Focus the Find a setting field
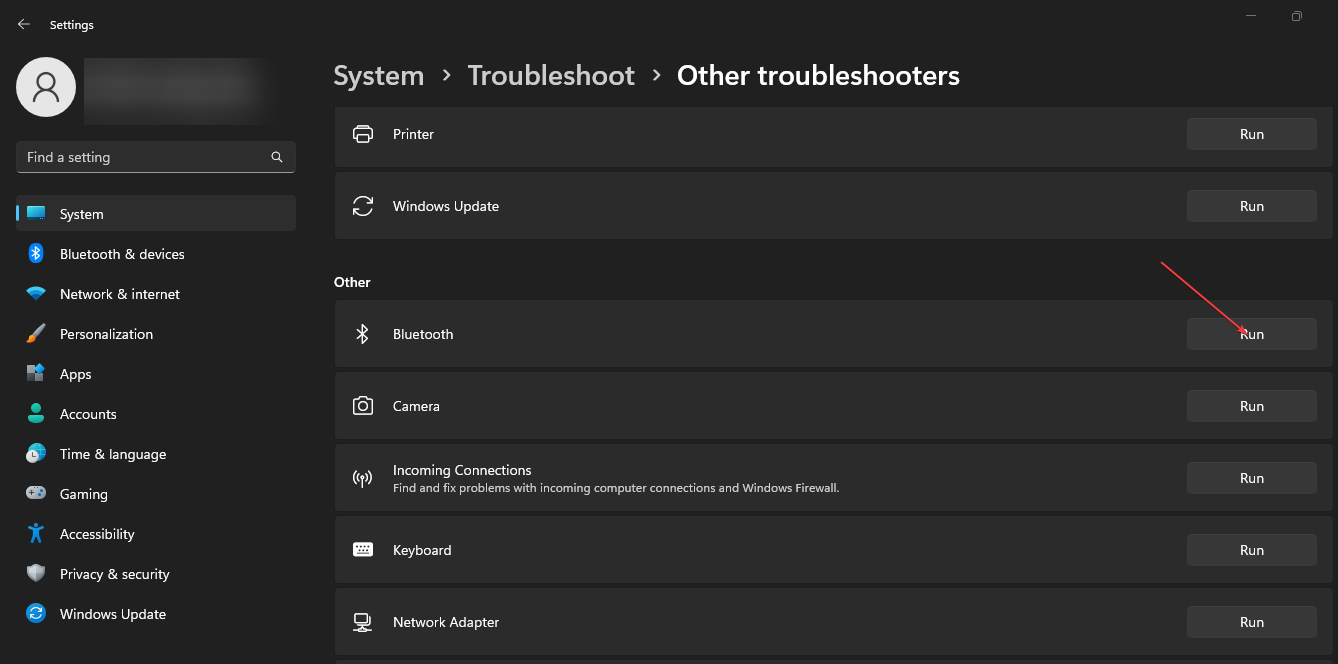 point(156,157)
